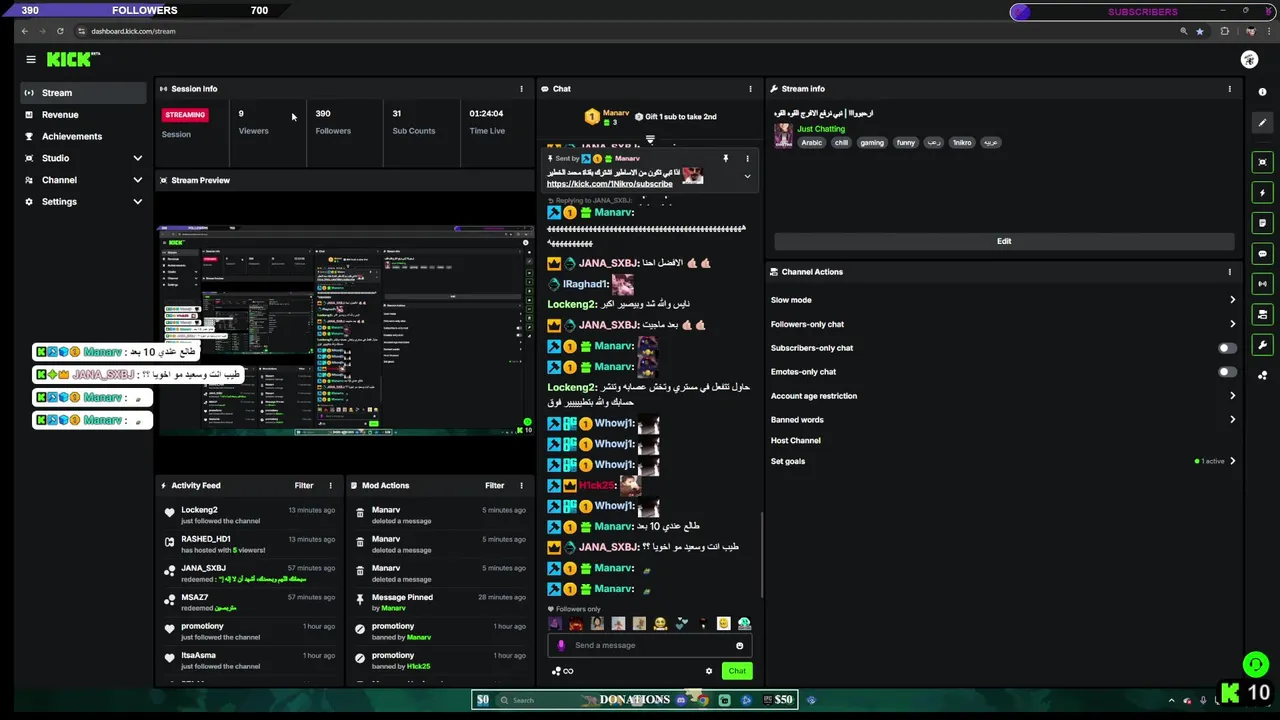This screenshot has width=1280, height=720.
Task: Click the Just Chatting category link
Action: coord(821,129)
